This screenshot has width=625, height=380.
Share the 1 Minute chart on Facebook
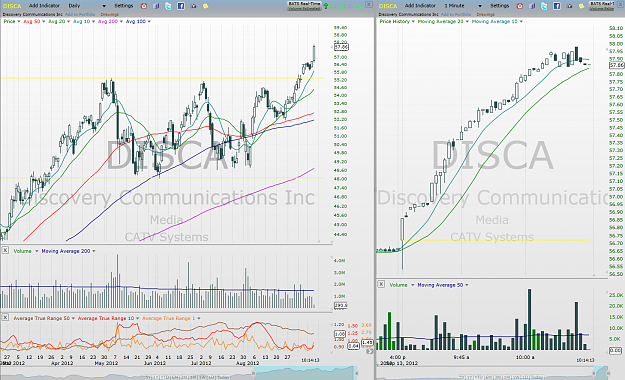pyautogui.click(x=557, y=6)
